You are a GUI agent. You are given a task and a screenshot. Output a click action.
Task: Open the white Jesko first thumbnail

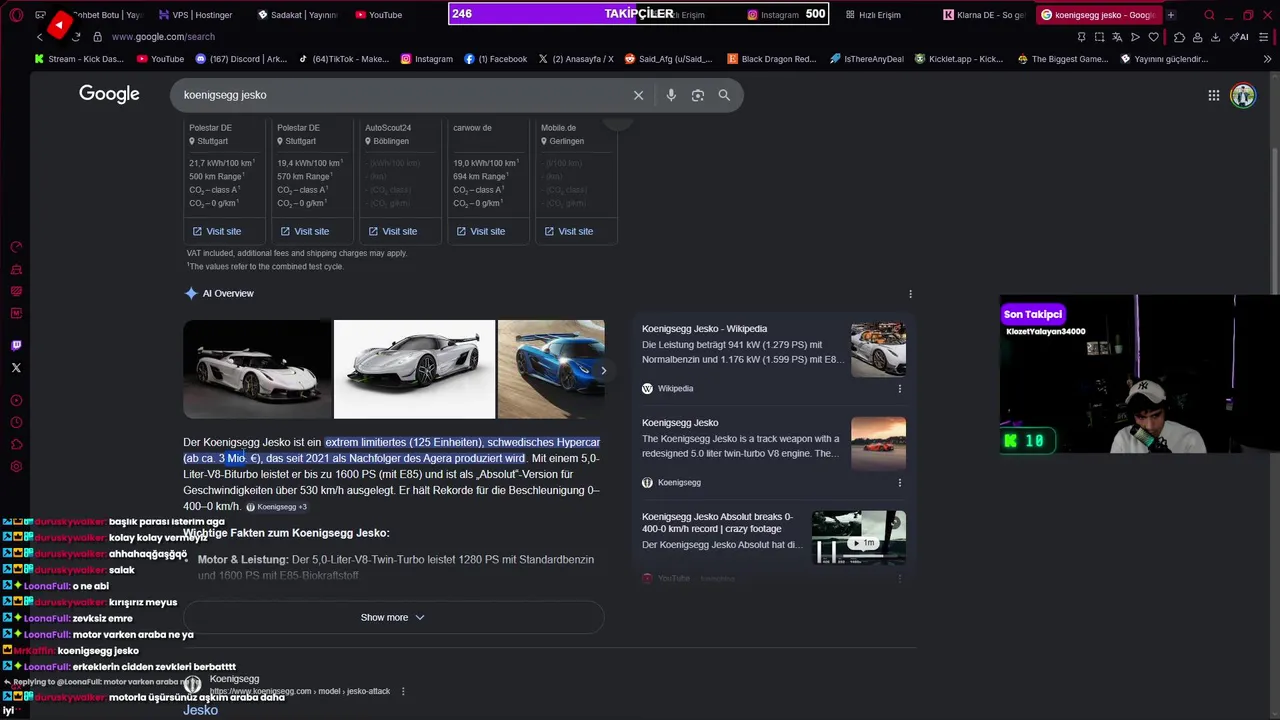point(257,369)
